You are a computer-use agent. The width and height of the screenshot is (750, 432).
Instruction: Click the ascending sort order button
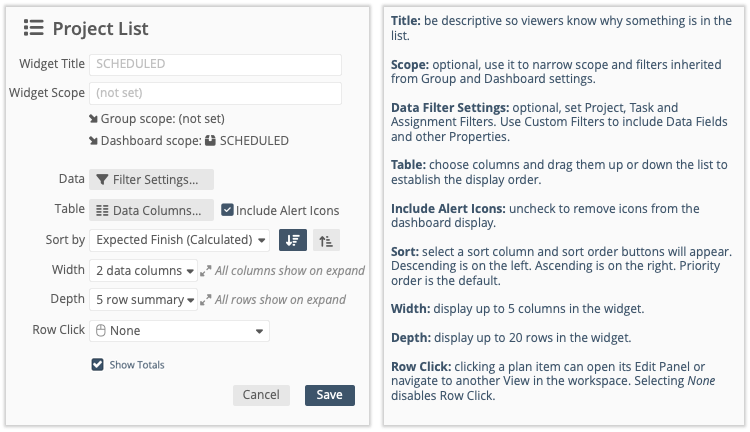coord(324,240)
